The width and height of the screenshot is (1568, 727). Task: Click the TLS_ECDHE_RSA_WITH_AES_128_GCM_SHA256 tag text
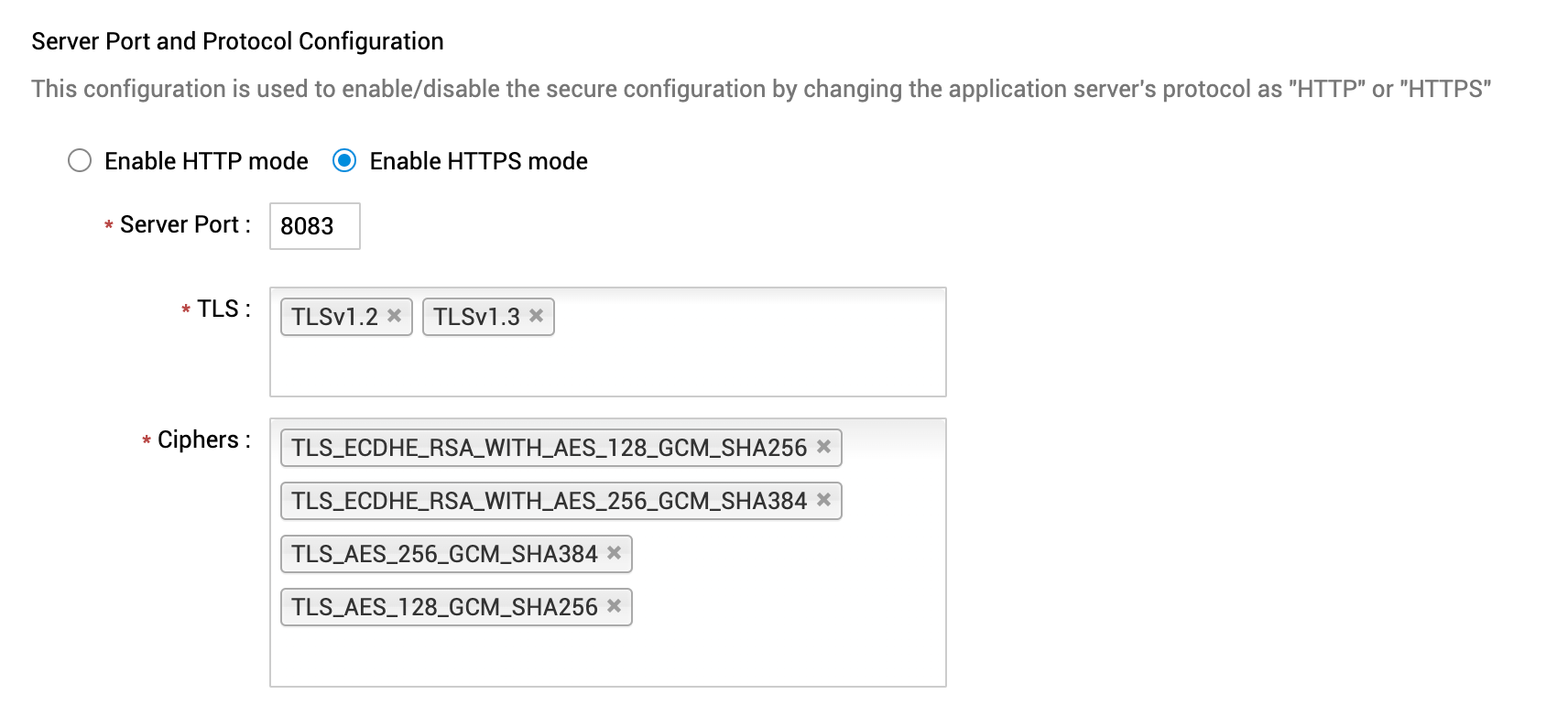pyautogui.click(x=549, y=448)
